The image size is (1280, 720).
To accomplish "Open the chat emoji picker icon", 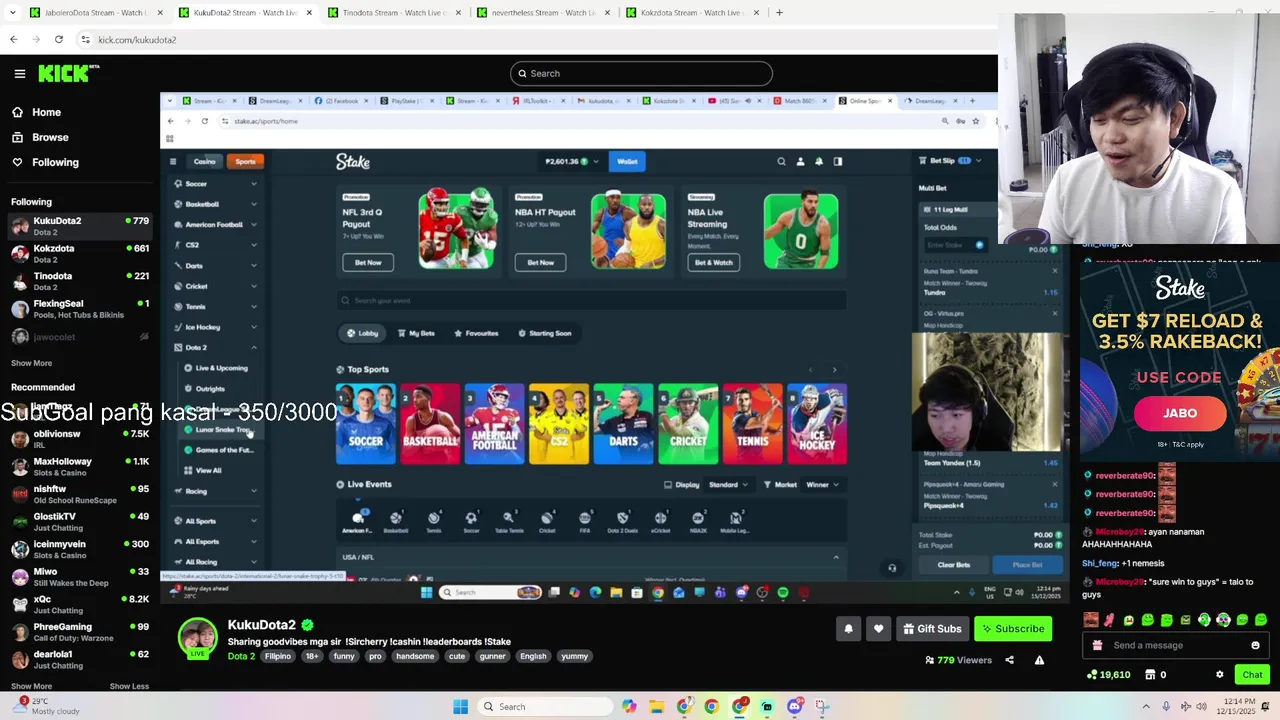I will tap(1255, 645).
